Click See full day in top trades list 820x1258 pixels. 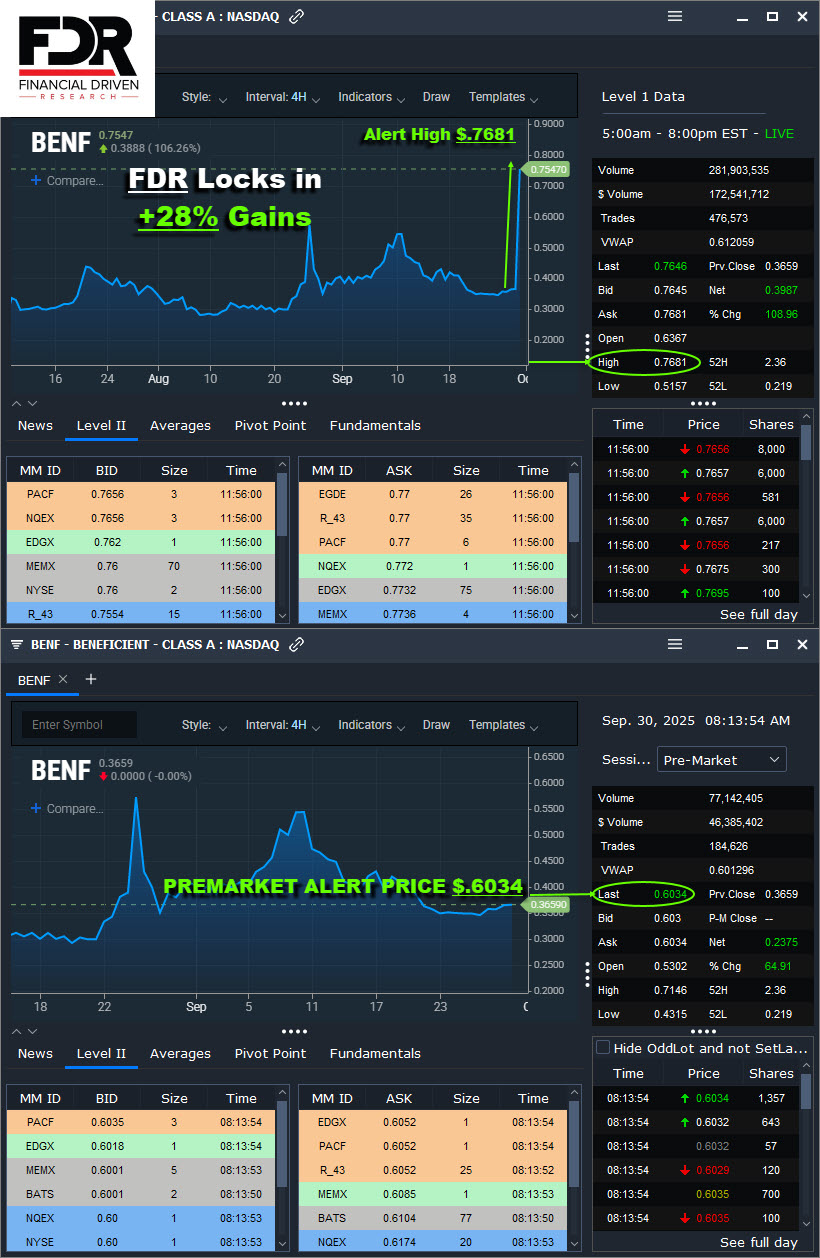point(758,615)
